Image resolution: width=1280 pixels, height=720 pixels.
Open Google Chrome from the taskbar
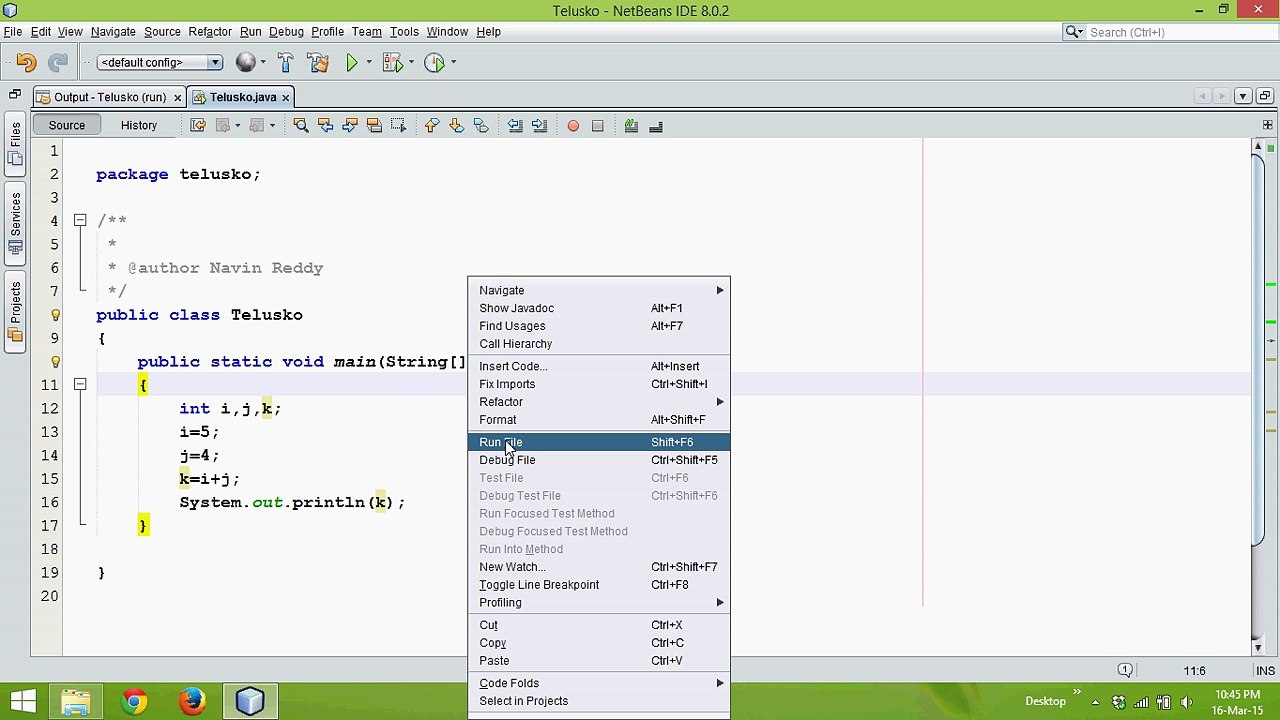[134, 702]
